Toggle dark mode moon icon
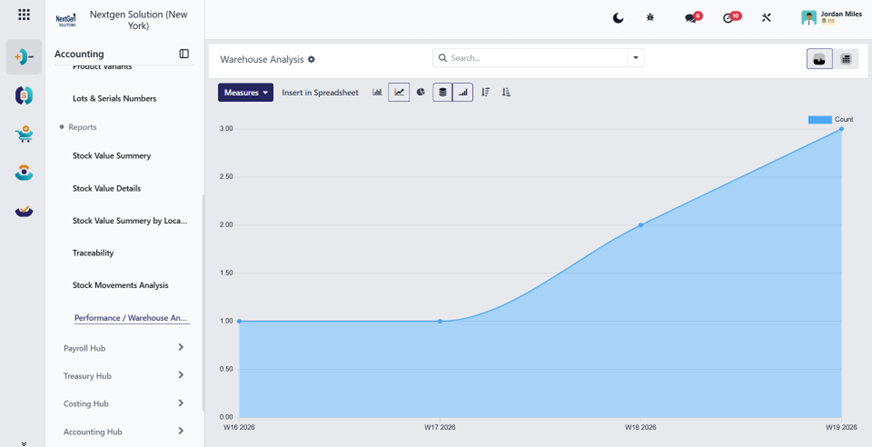Image resolution: width=872 pixels, height=447 pixels. coord(618,18)
